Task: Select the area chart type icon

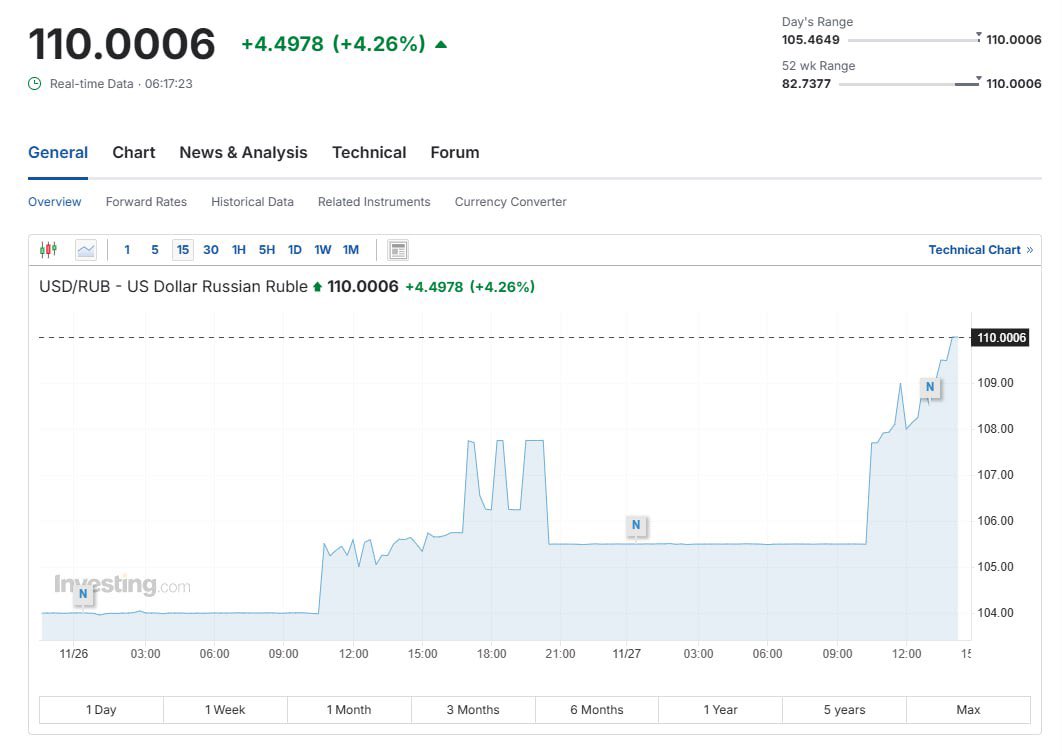Action: pyautogui.click(x=86, y=250)
